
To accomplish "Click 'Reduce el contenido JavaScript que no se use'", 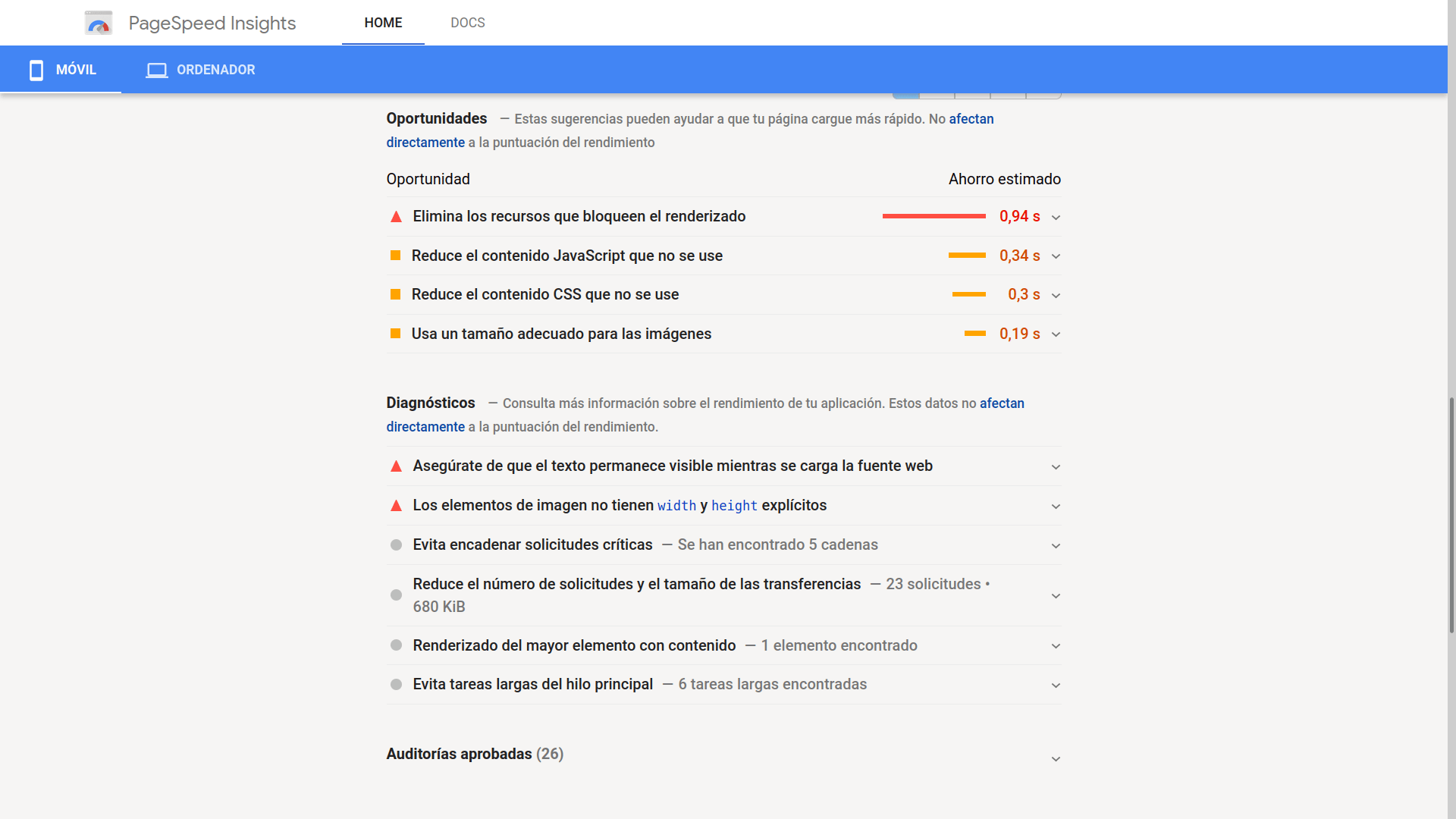I will (x=567, y=256).
